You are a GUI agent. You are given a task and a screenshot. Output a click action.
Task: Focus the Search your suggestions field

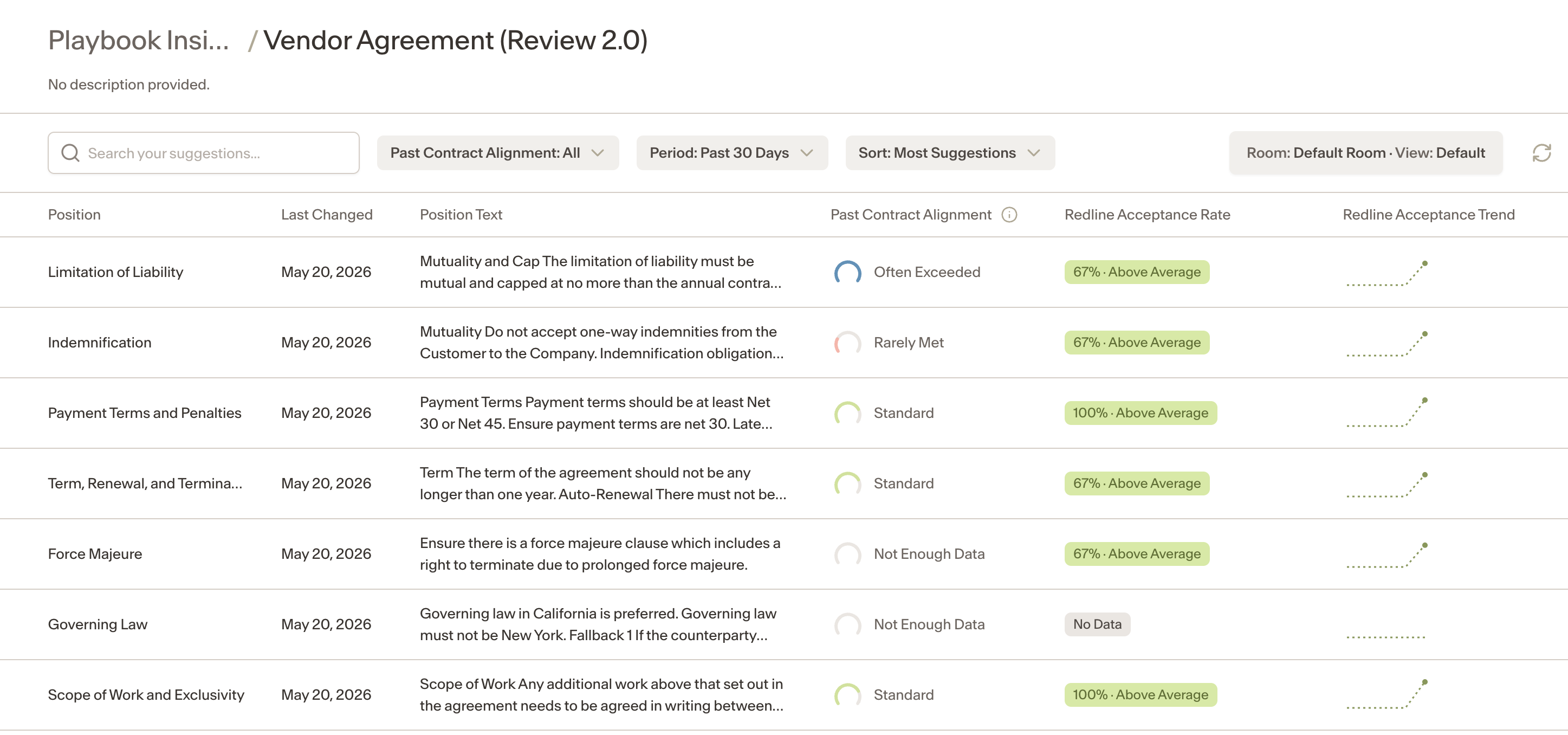[203, 153]
